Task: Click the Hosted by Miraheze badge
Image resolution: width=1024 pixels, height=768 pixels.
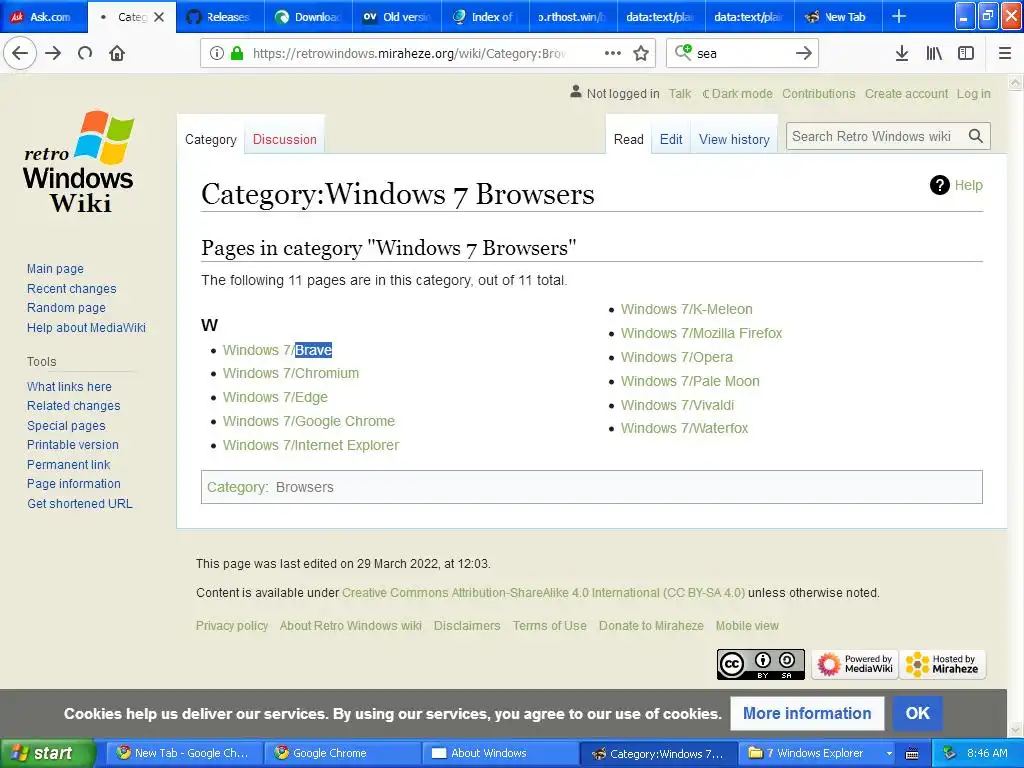Action: point(942,664)
